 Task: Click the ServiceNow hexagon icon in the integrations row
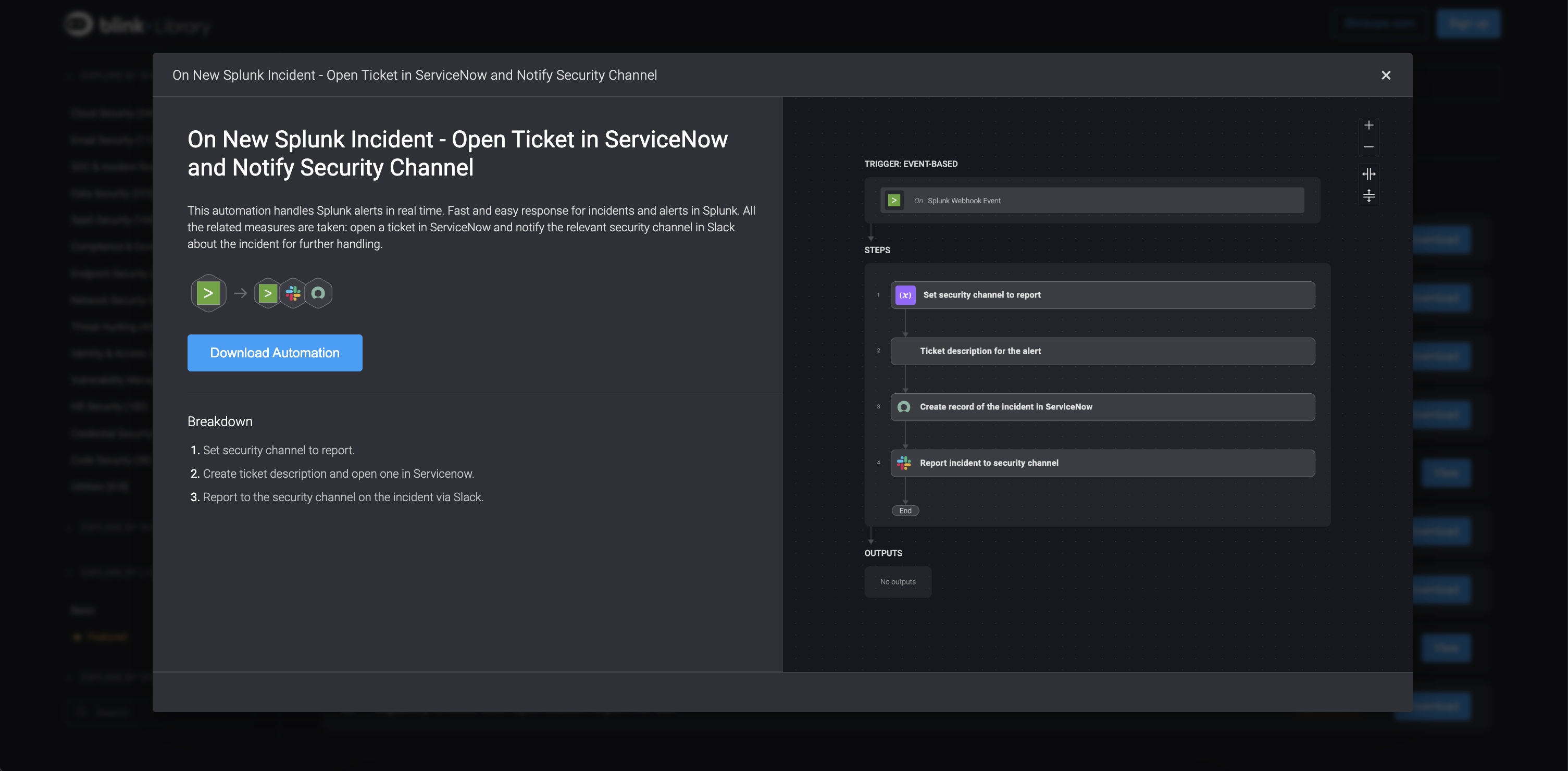(318, 293)
